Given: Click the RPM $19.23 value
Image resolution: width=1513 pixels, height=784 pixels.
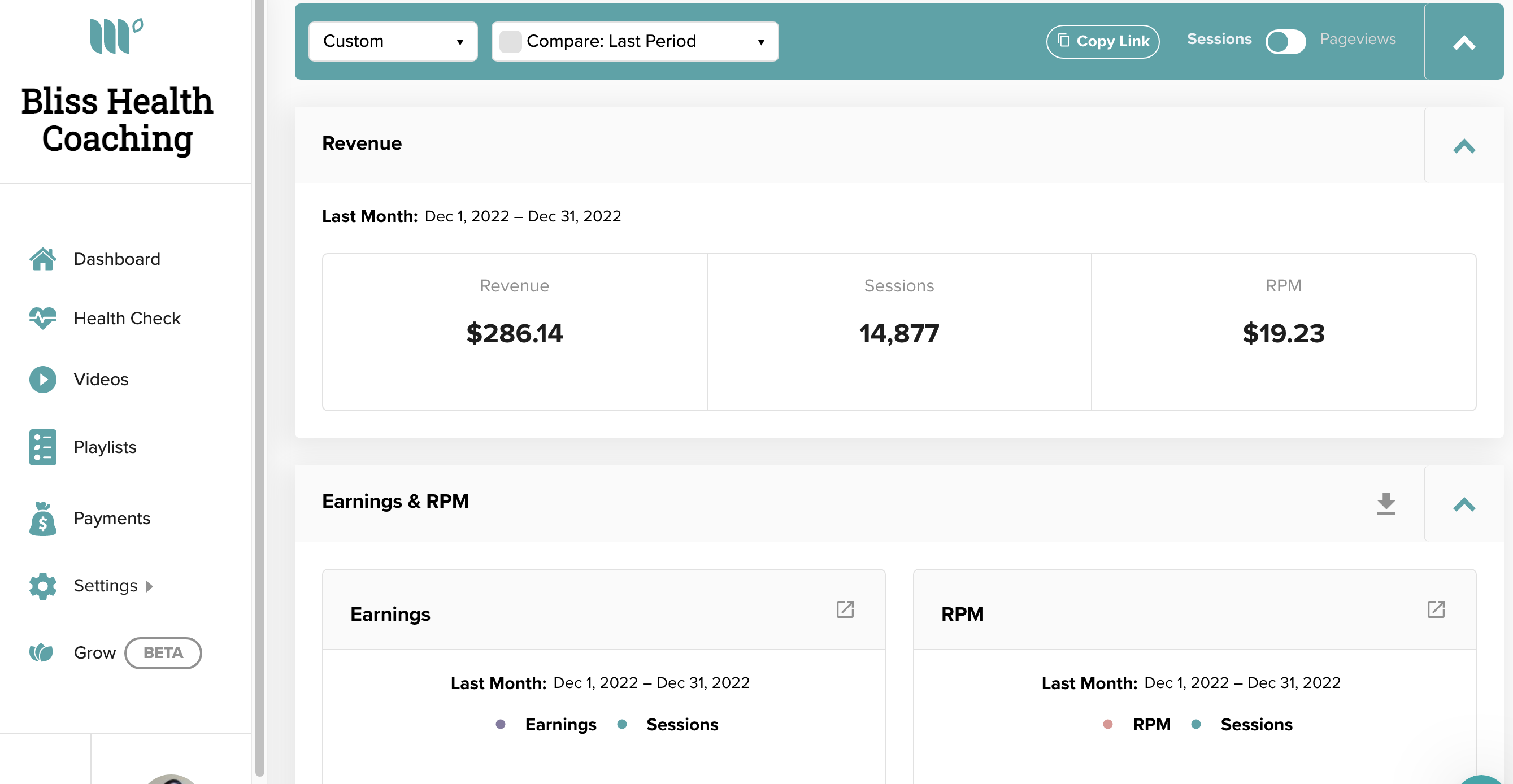Looking at the screenshot, I should (1284, 334).
